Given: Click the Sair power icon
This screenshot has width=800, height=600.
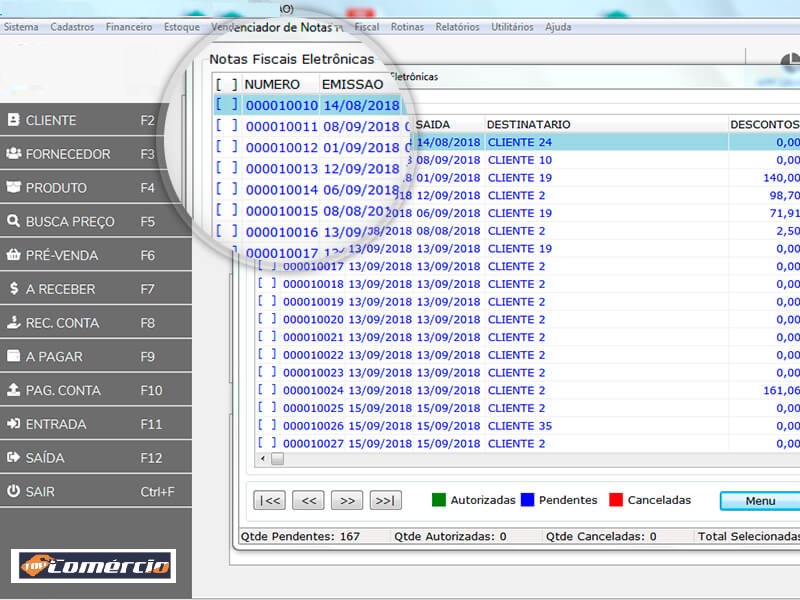Looking at the screenshot, I should 14,491.
